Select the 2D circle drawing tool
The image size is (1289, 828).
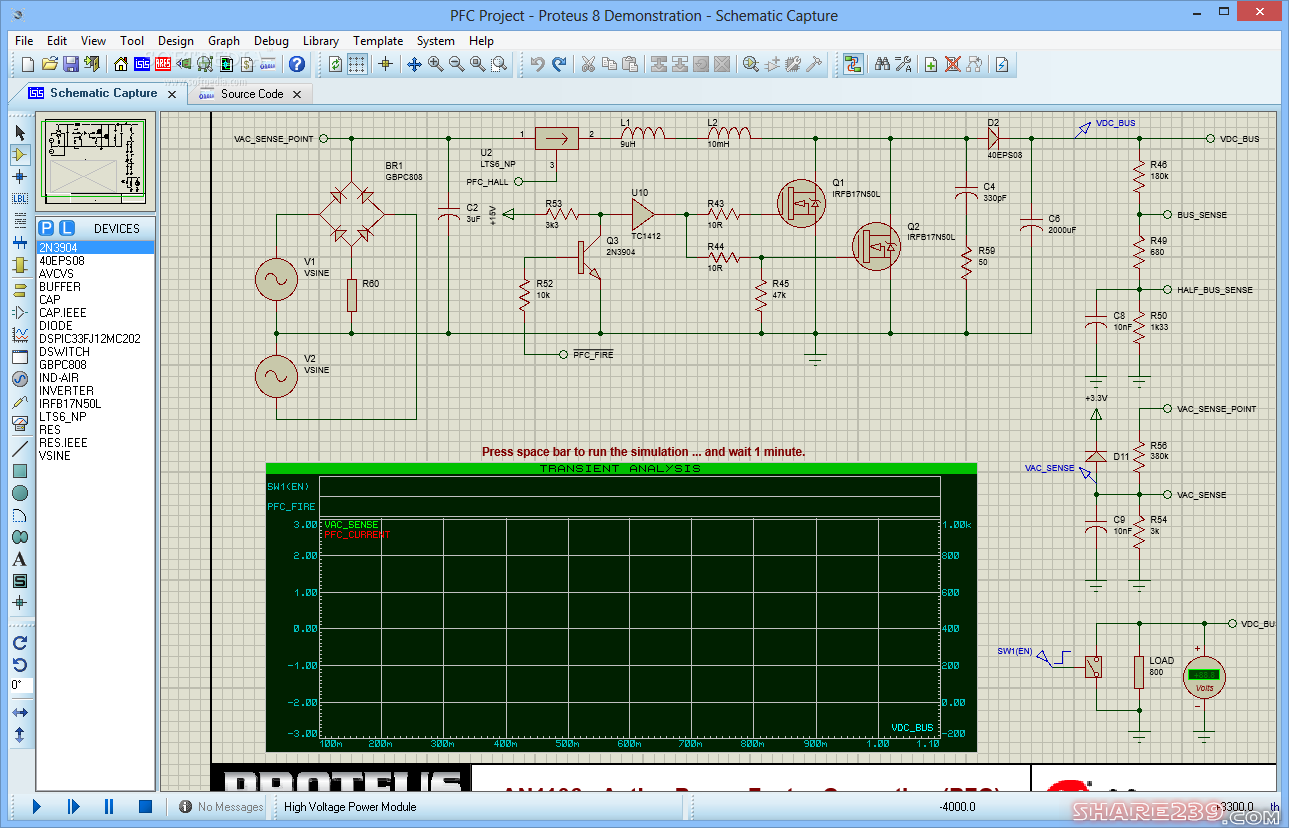[20, 493]
